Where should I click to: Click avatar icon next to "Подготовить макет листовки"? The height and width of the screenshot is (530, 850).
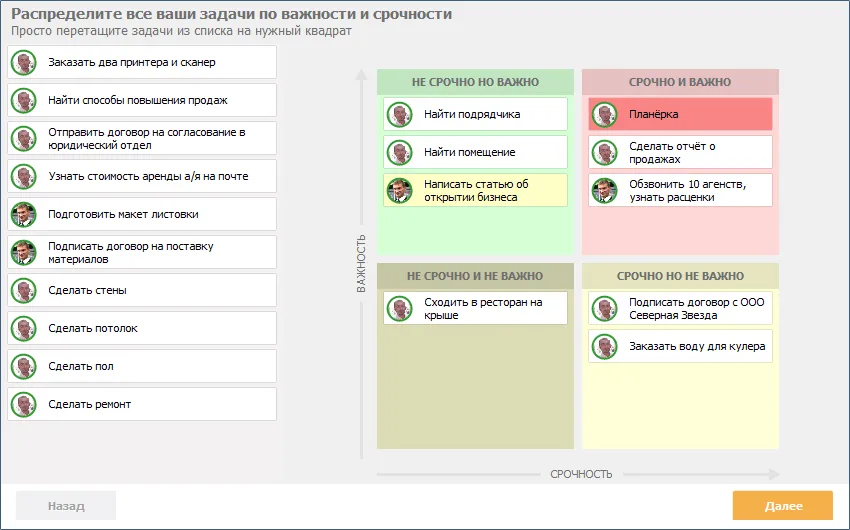pyautogui.click(x=23, y=214)
